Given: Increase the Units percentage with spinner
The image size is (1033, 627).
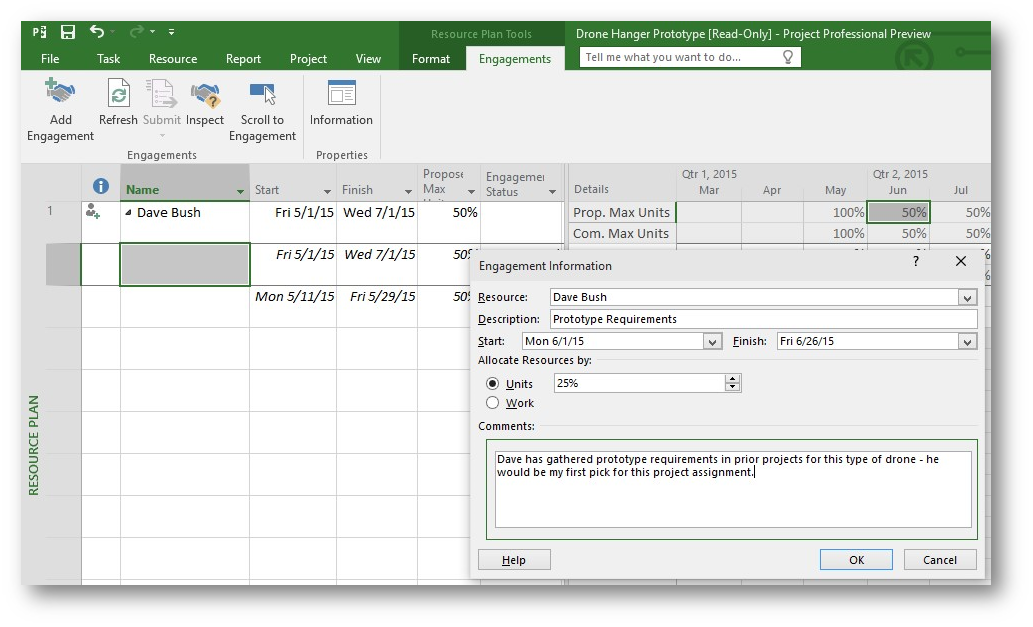Looking at the screenshot, I should (x=733, y=379).
